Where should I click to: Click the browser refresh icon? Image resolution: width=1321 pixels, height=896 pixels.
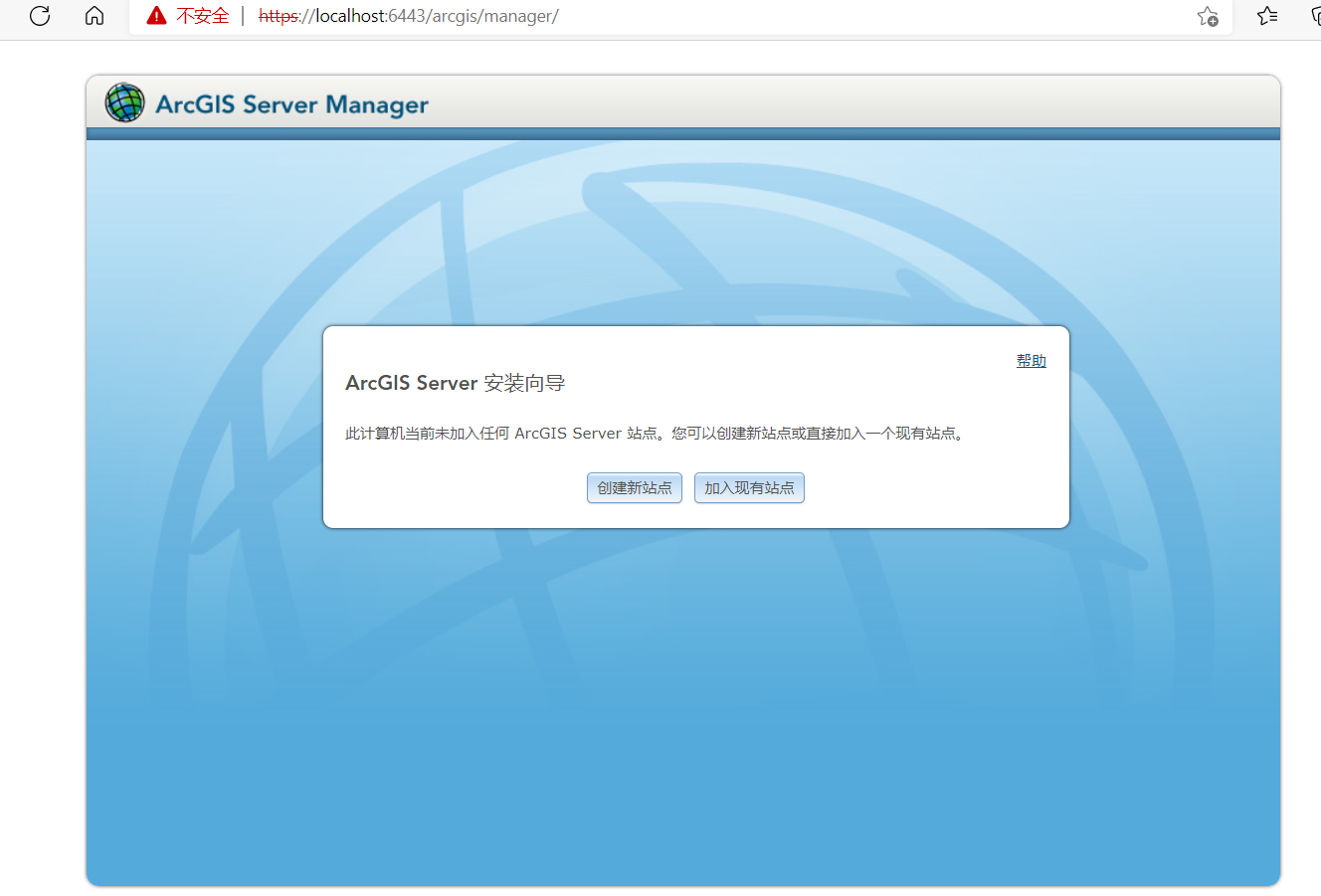click(40, 15)
